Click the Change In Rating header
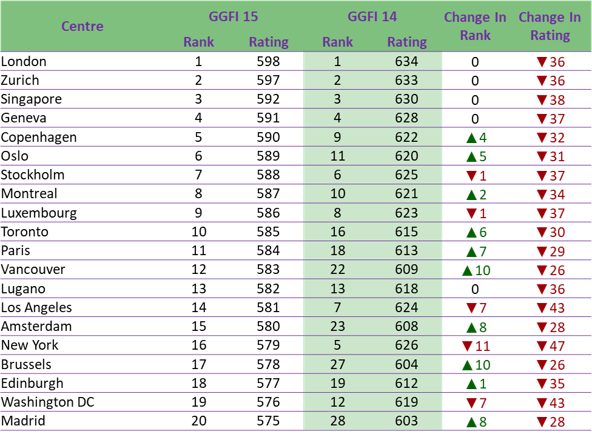The width and height of the screenshot is (592, 440). (550, 26)
